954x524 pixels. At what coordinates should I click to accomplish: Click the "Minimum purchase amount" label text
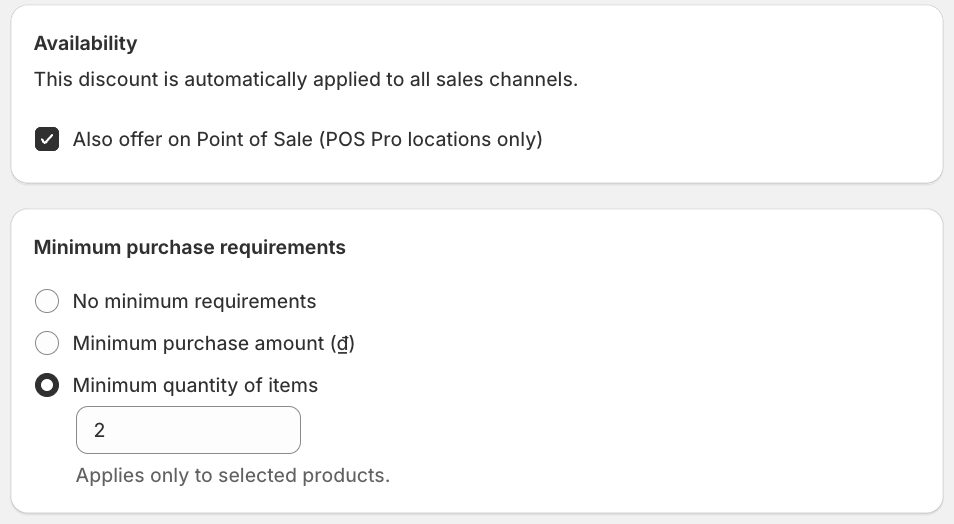(x=200, y=343)
